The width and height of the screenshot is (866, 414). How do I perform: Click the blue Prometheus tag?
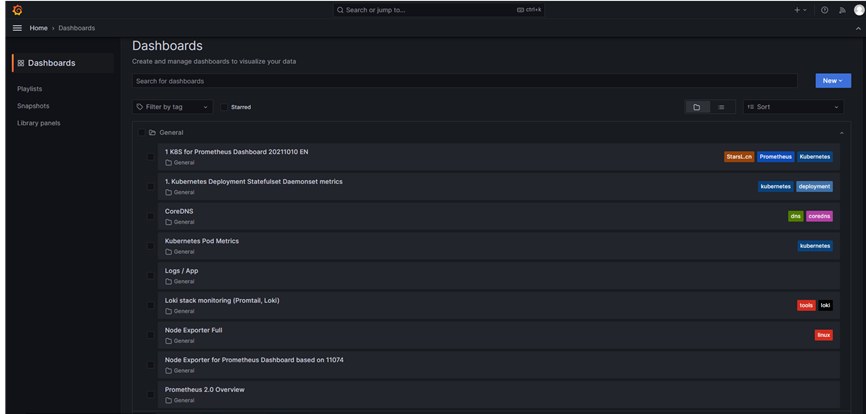click(x=775, y=157)
